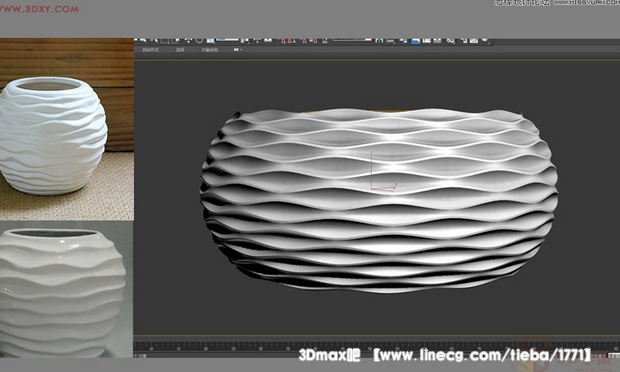Click the round white vase reference photo

(66, 129)
